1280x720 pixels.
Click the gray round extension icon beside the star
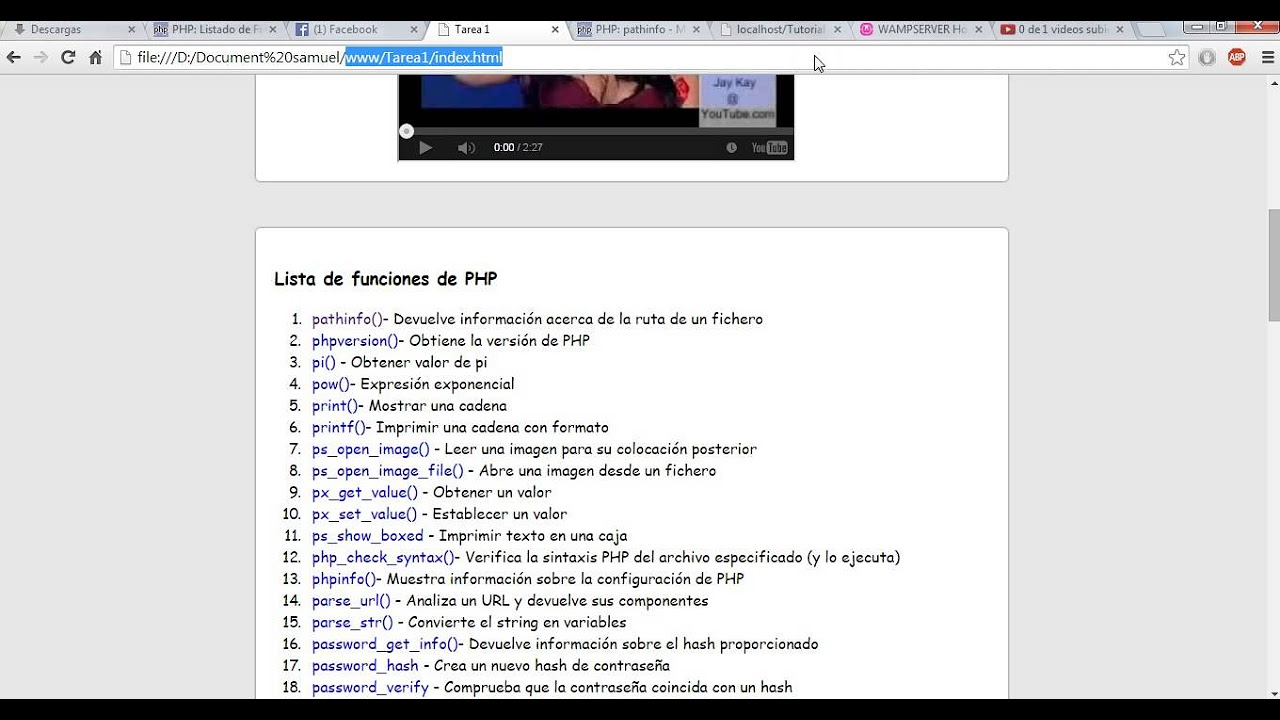point(1207,58)
